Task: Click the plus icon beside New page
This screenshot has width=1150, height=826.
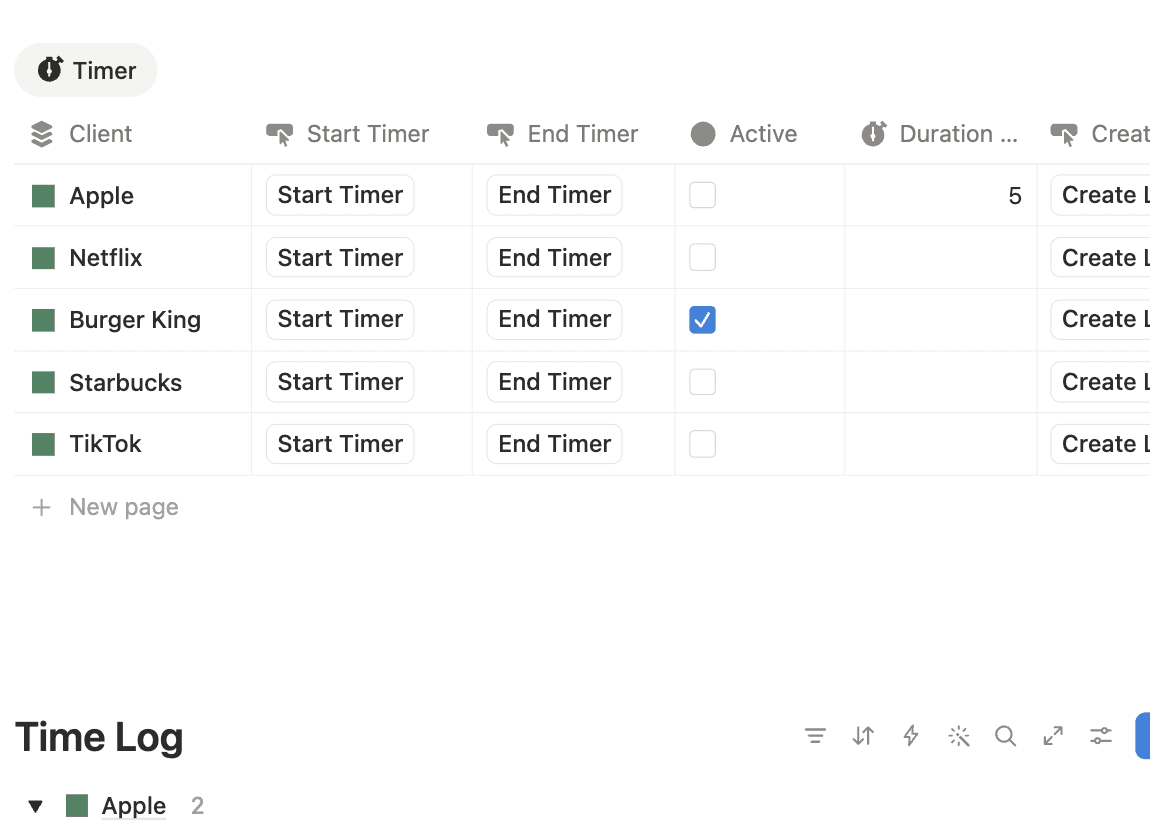Action: (x=42, y=507)
